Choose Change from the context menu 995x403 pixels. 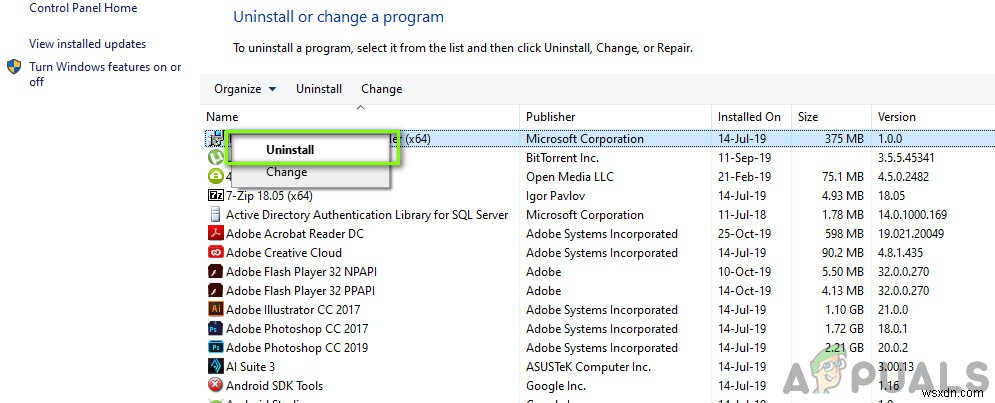point(287,173)
